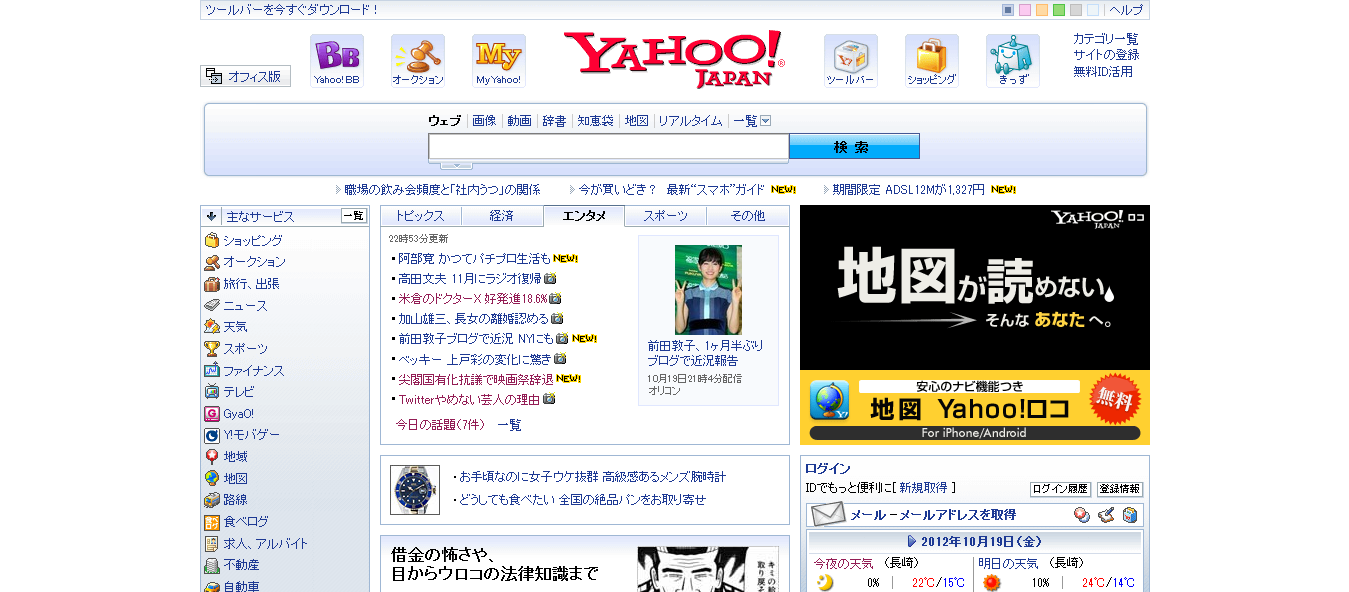Click the 登録情報 button
This screenshot has width=1349, height=592.
[1120, 489]
